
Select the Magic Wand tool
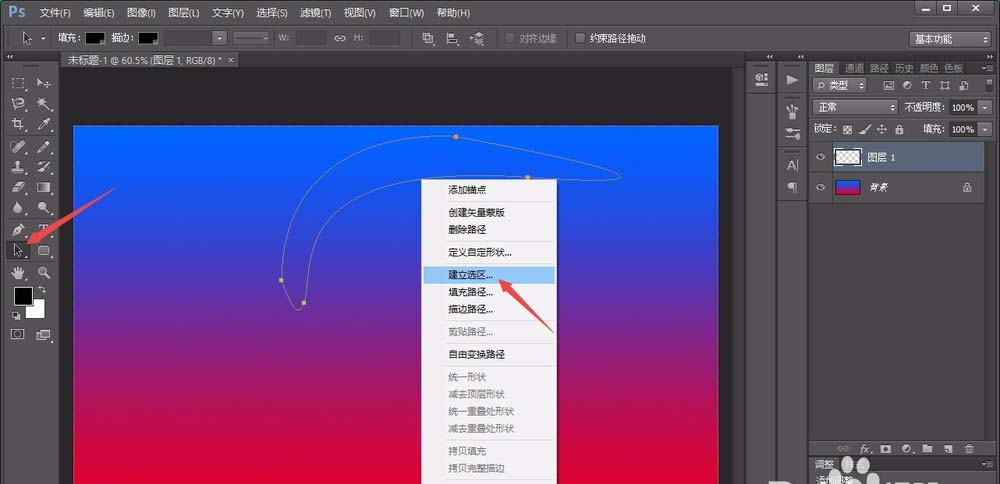(44, 104)
